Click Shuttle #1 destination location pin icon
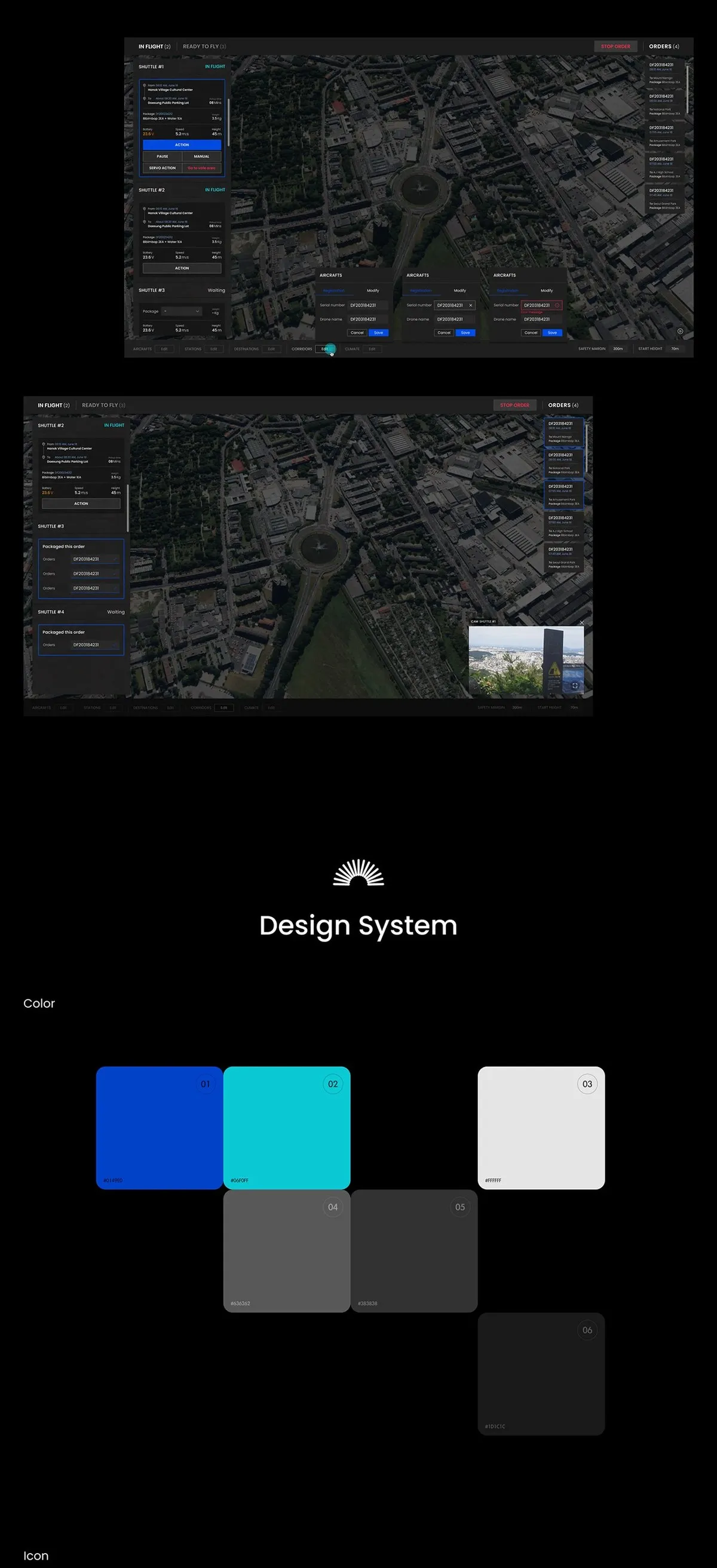717x1568 pixels. pyautogui.click(x=144, y=99)
